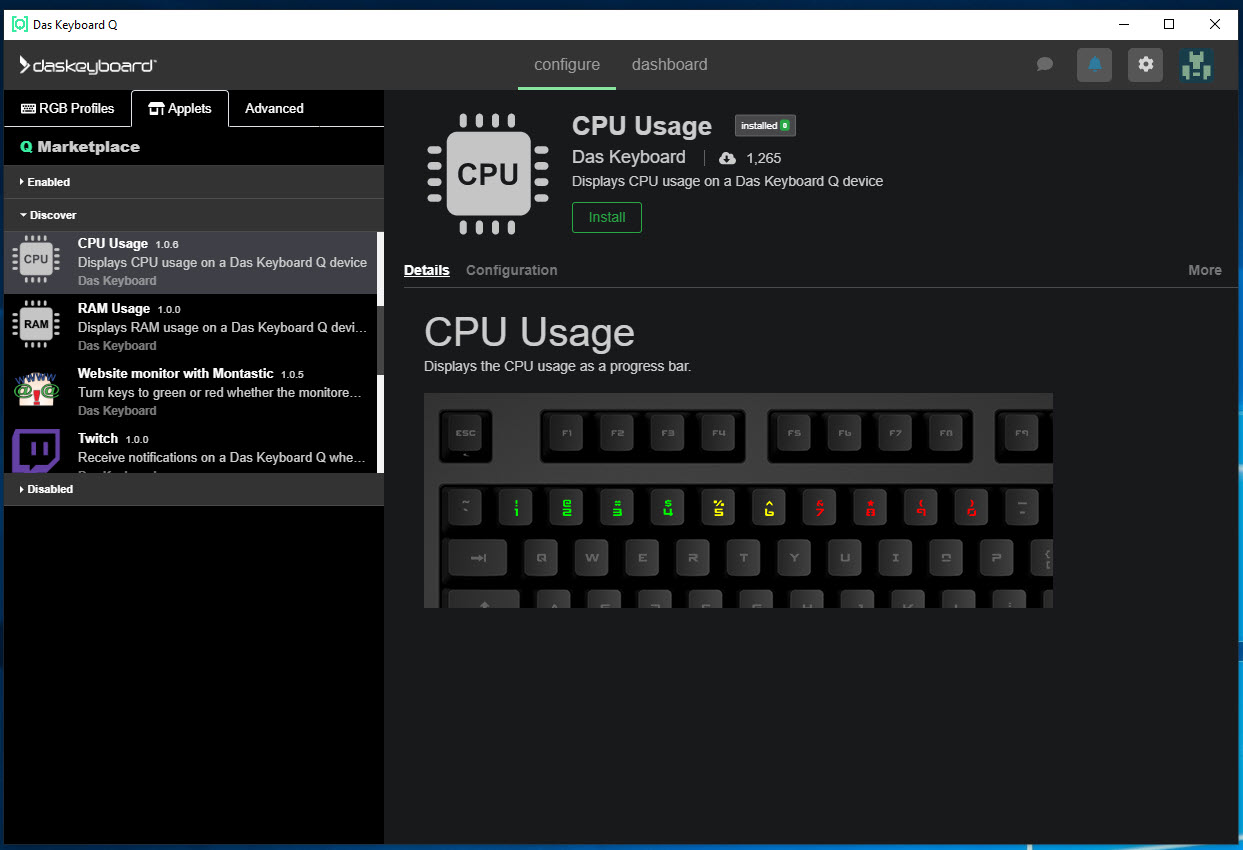The width and height of the screenshot is (1243, 850).
Task: Click the daskeyboard logo
Action: pyautogui.click(x=88, y=65)
